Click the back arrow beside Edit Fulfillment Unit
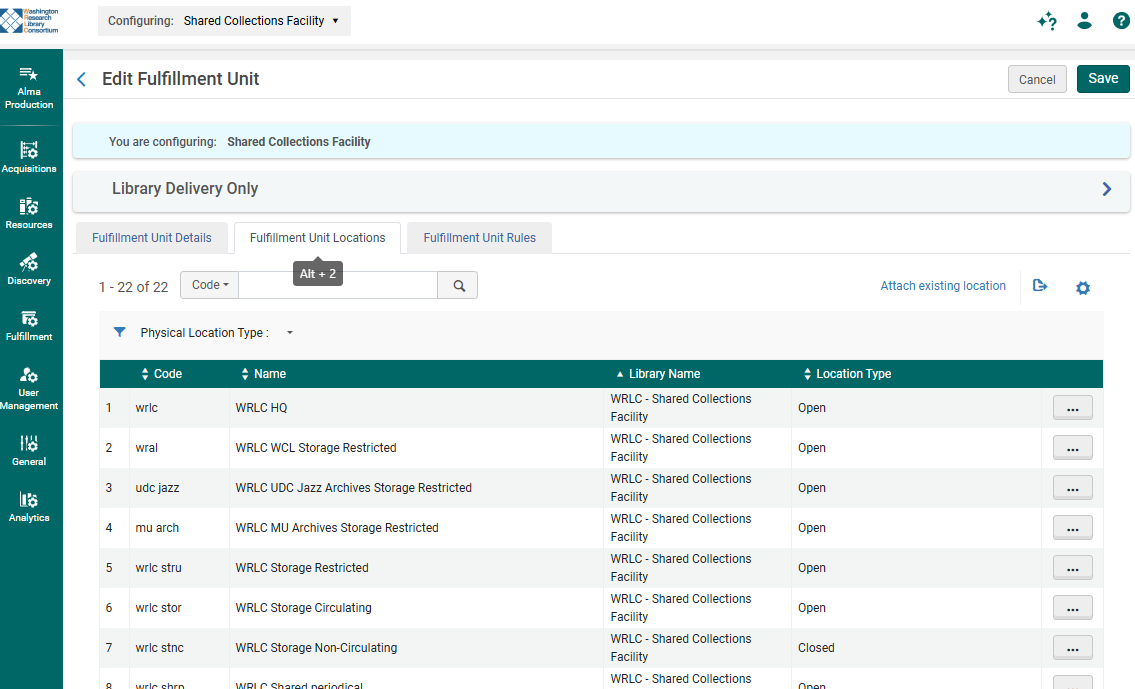The image size is (1135, 689). [x=82, y=79]
